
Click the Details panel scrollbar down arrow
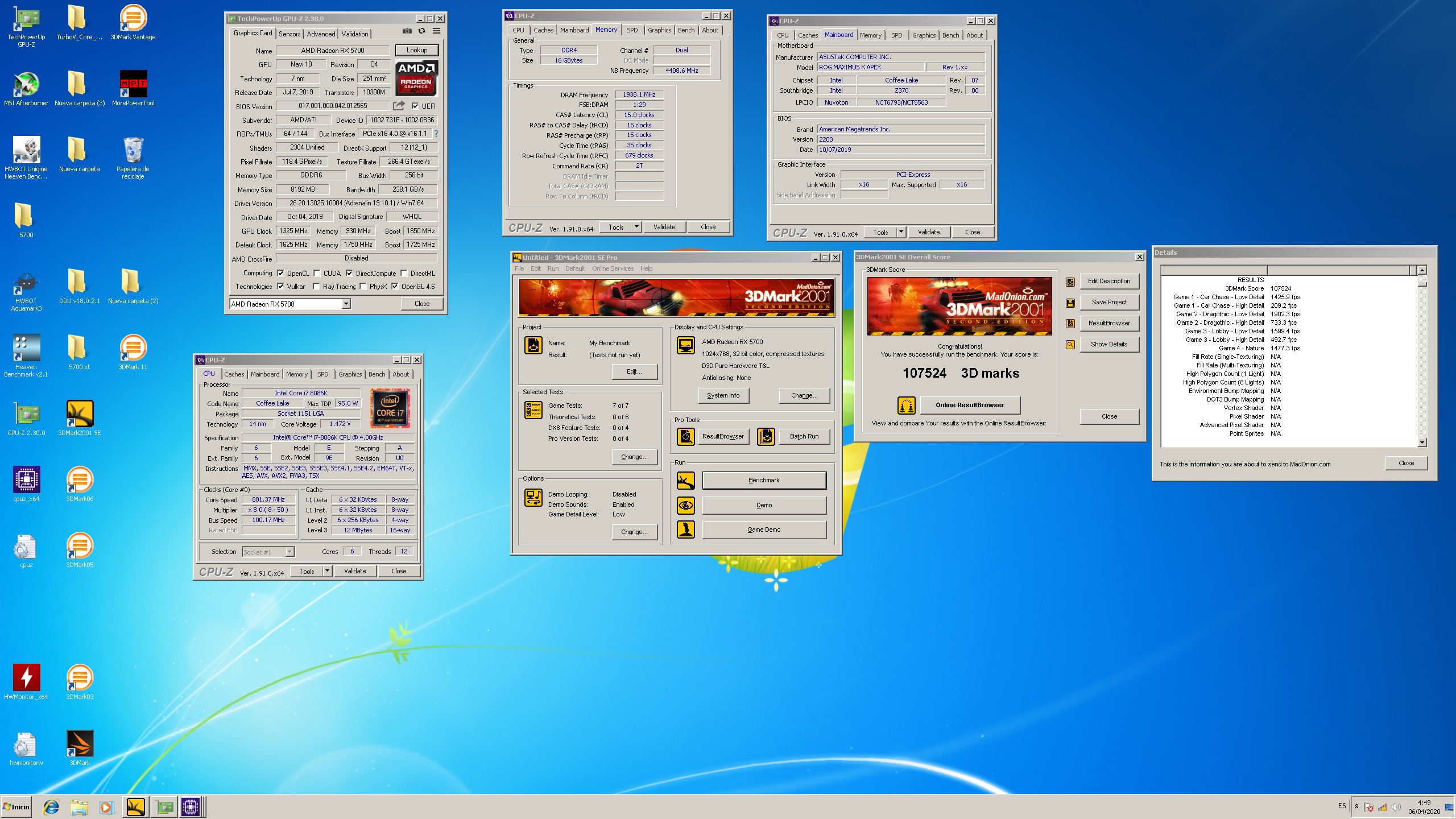click(1422, 442)
